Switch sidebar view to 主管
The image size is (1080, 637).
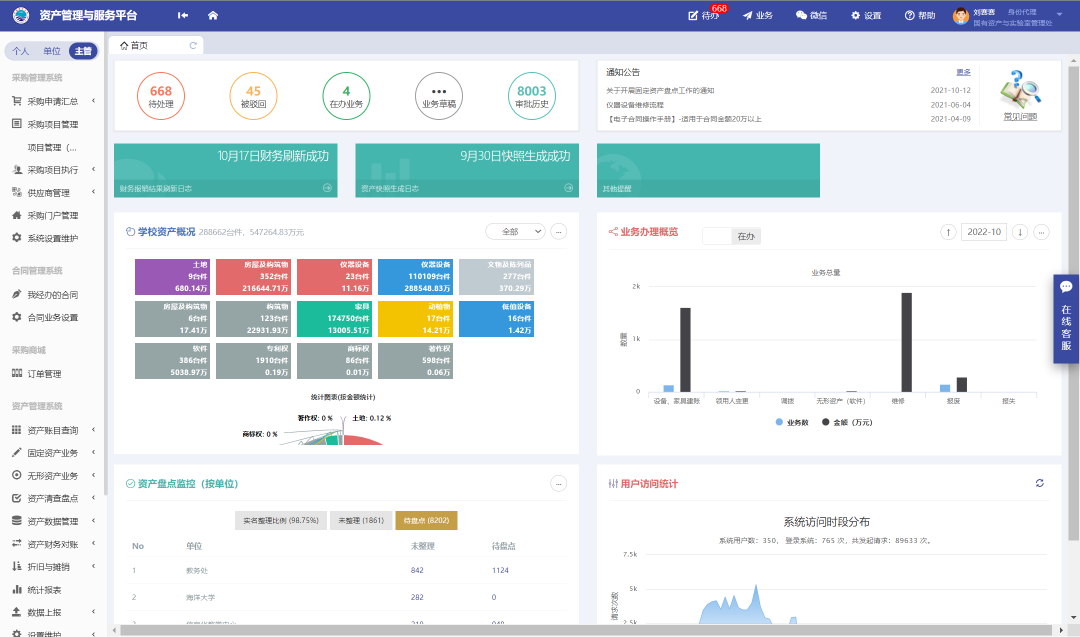(x=83, y=51)
